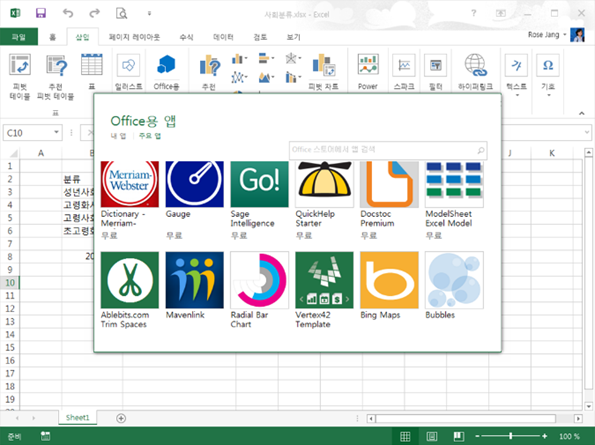Select the Docstoc Premium app

click(389, 200)
